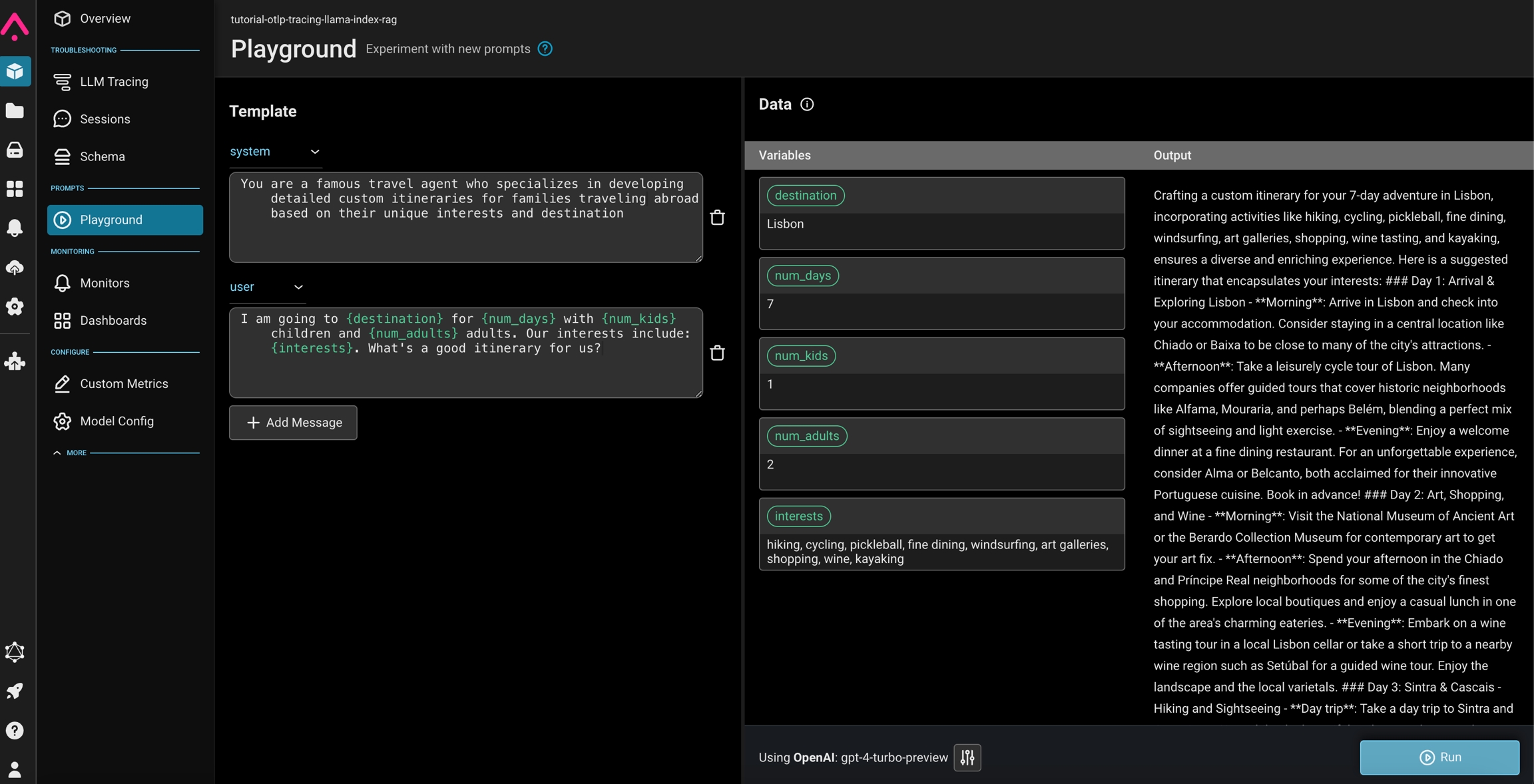Open the user role dropdown

(266, 287)
